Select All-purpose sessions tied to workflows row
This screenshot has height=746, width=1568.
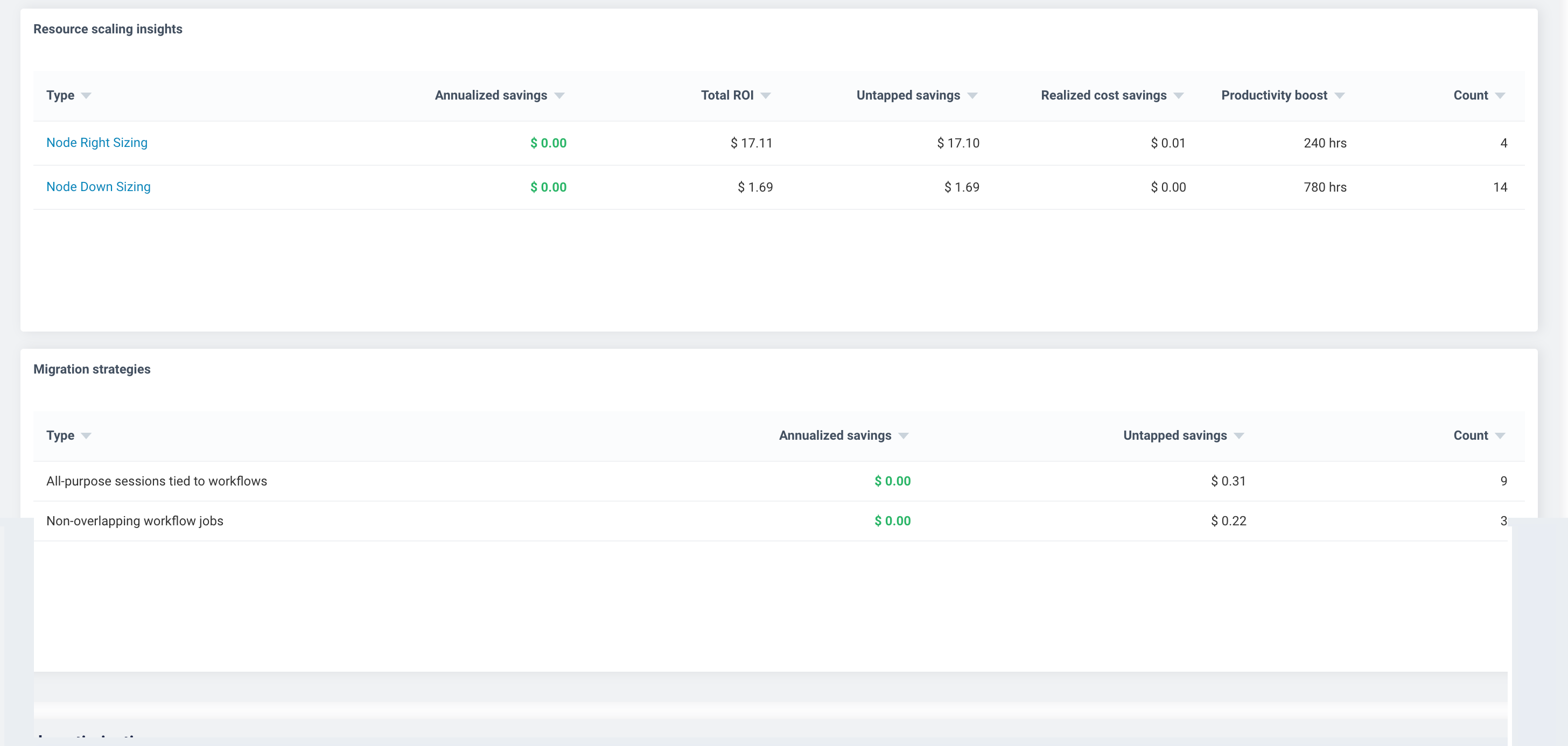click(x=157, y=481)
